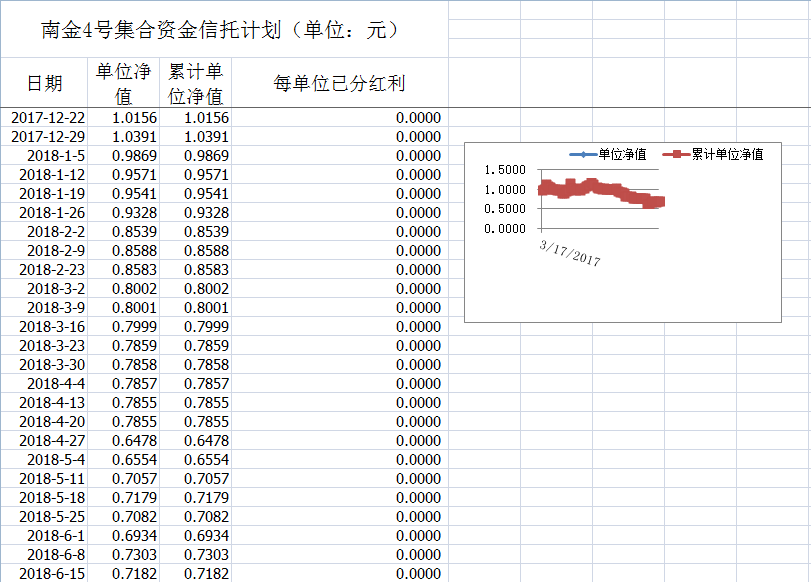Select the 累计单位净值 column header cell
Screen dimensions: 811x582
coord(195,83)
